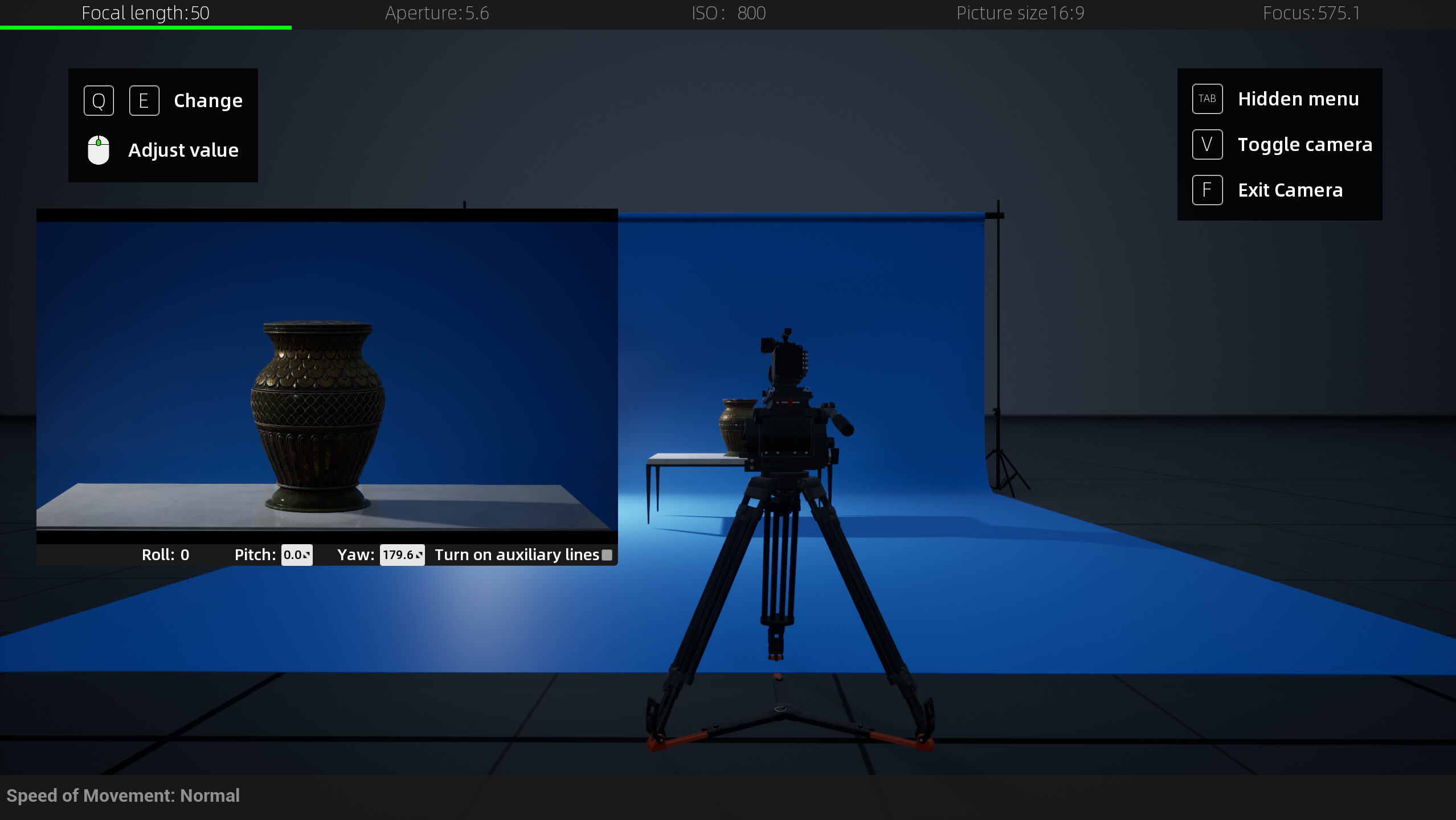Select the Focus parameter in top bar
The image size is (1456, 820).
click(x=1312, y=13)
